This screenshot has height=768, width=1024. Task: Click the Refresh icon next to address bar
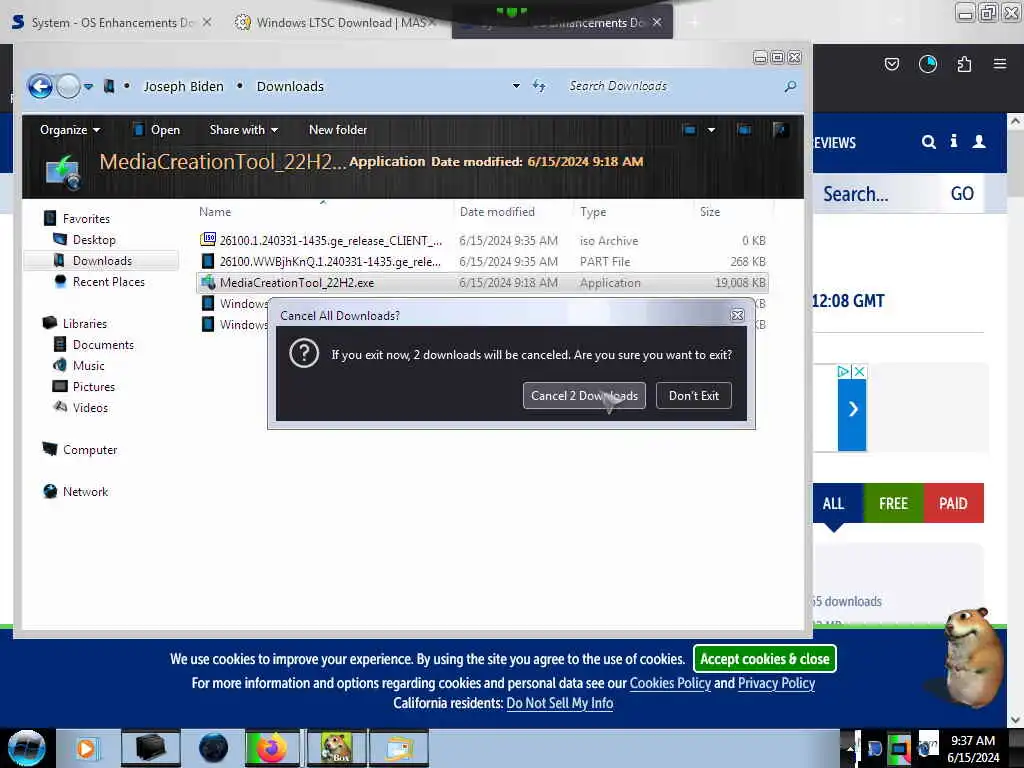539,86
